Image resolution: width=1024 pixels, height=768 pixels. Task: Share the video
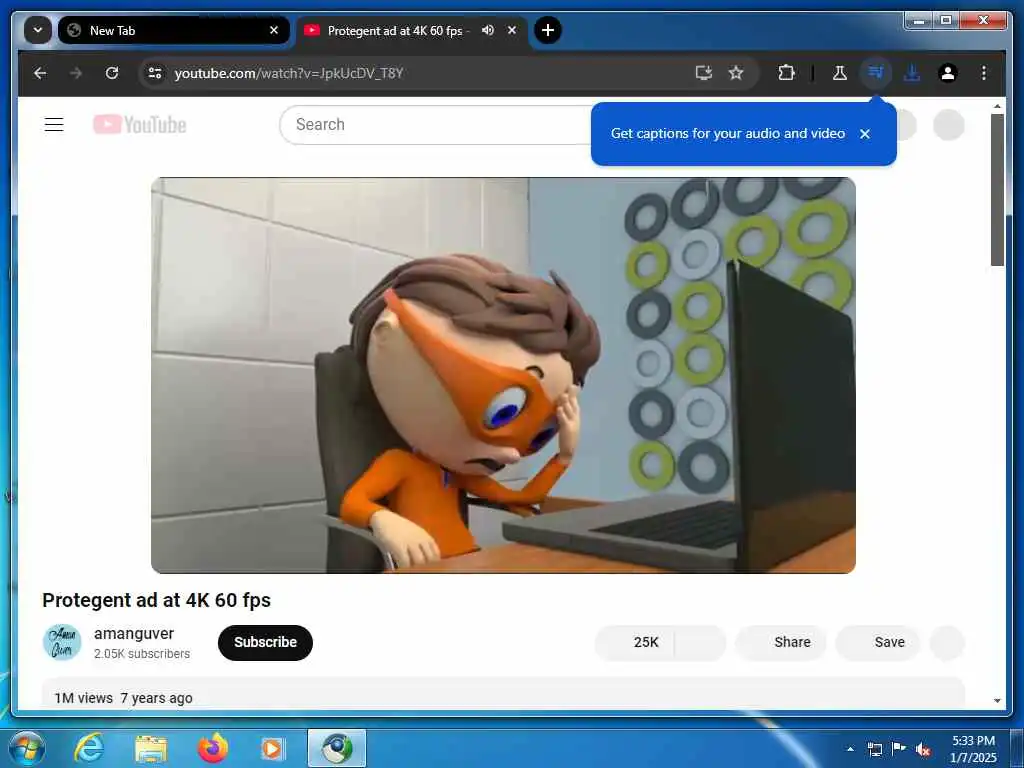pyautogui.click(x=781, y=643)
